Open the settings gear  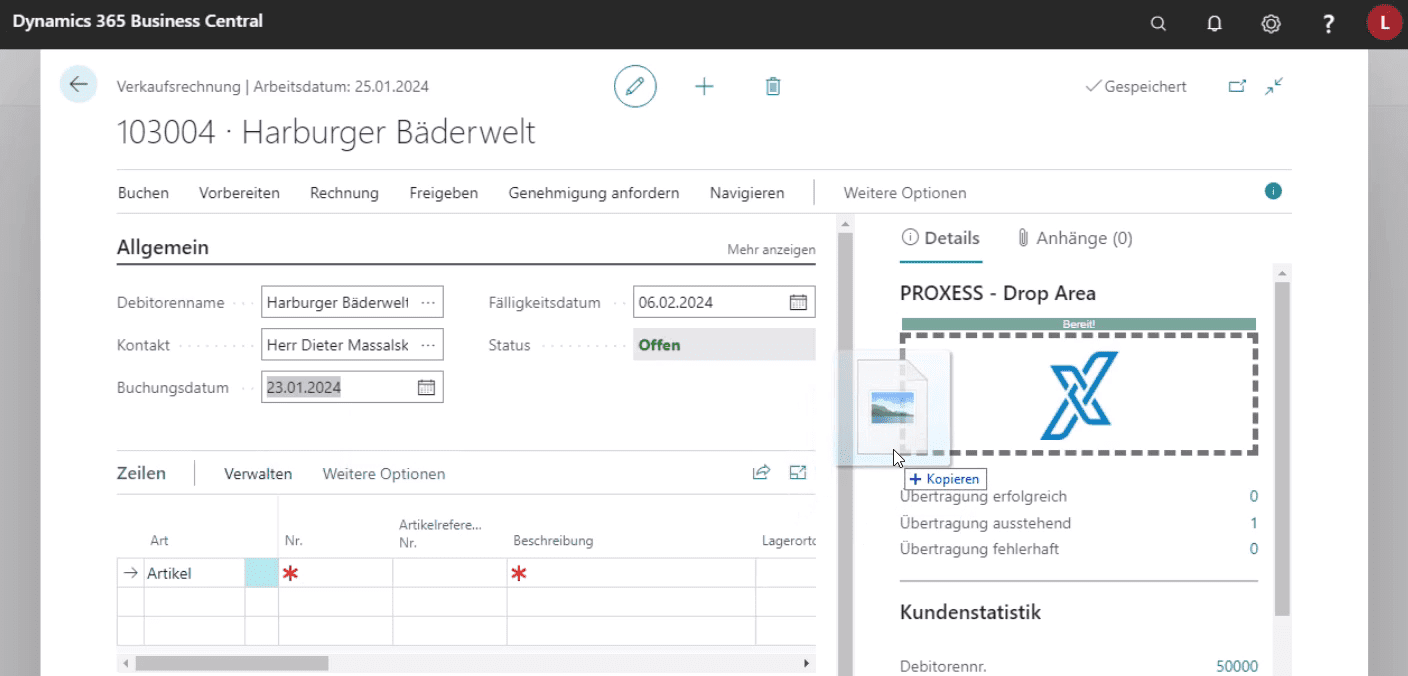(x=1271, y=24)
